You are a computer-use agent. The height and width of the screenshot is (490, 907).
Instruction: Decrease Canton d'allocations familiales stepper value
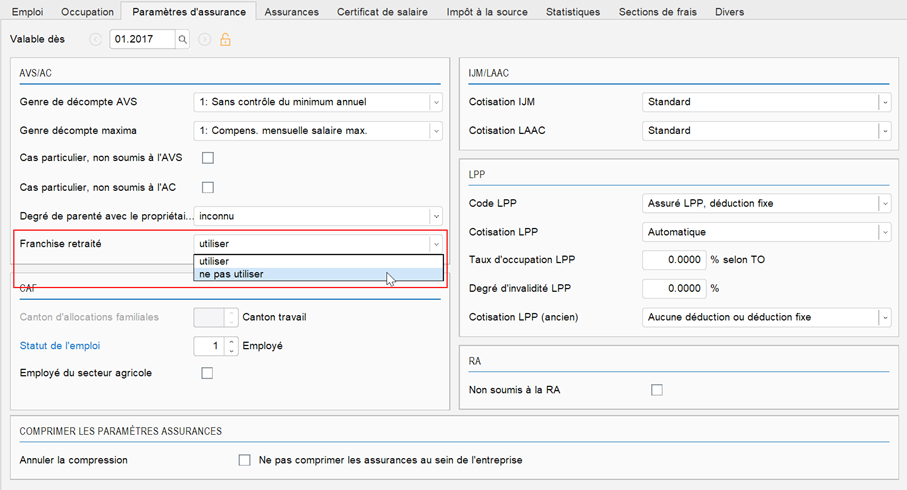coord(231,322)
